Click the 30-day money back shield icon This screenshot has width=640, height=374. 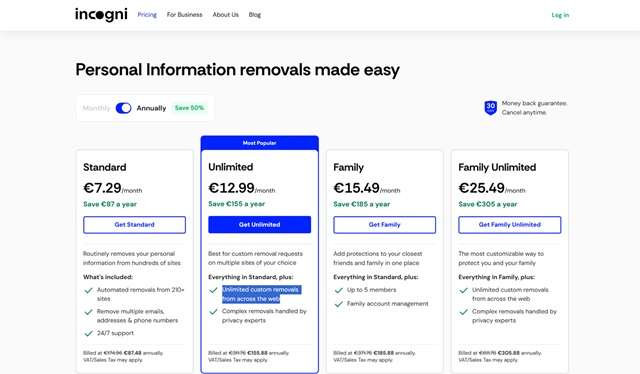point(491,108)
